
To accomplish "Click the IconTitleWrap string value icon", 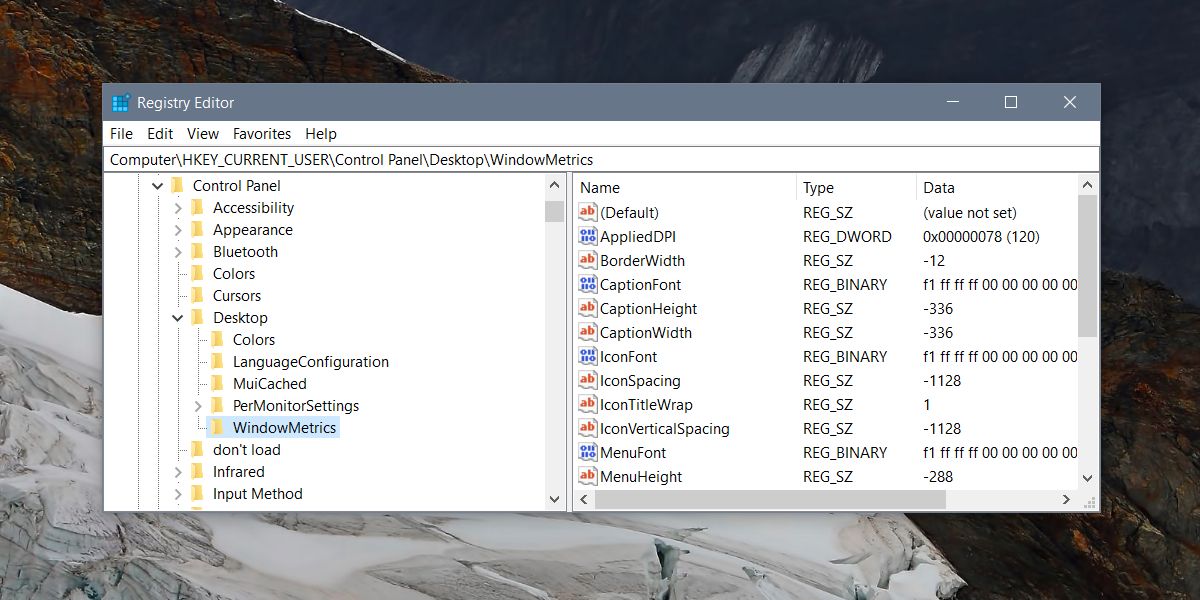I will coord(587,404).
